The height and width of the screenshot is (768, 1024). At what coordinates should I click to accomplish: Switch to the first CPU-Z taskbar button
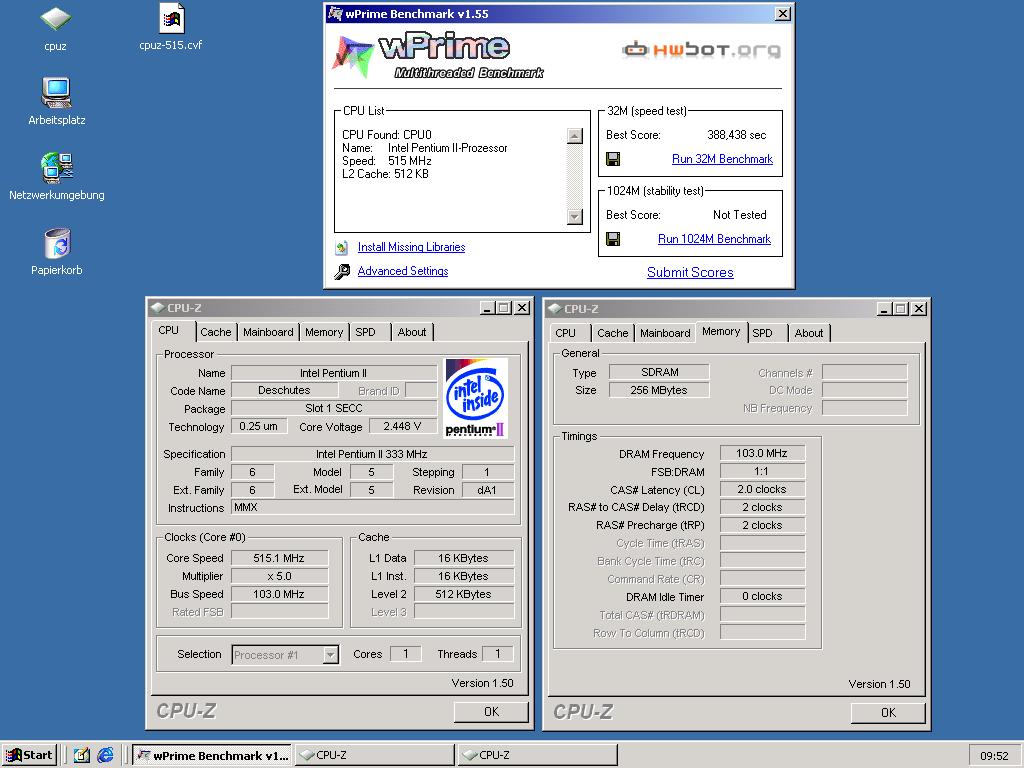tap(375, 755)
